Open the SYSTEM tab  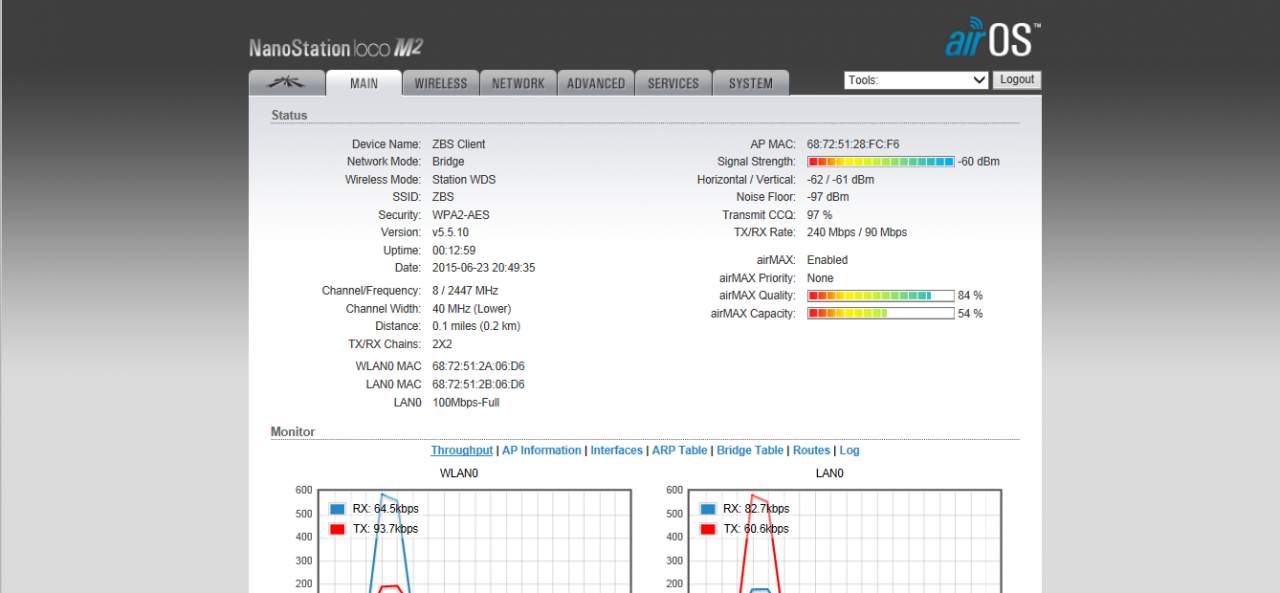click(x=750, y=83)
